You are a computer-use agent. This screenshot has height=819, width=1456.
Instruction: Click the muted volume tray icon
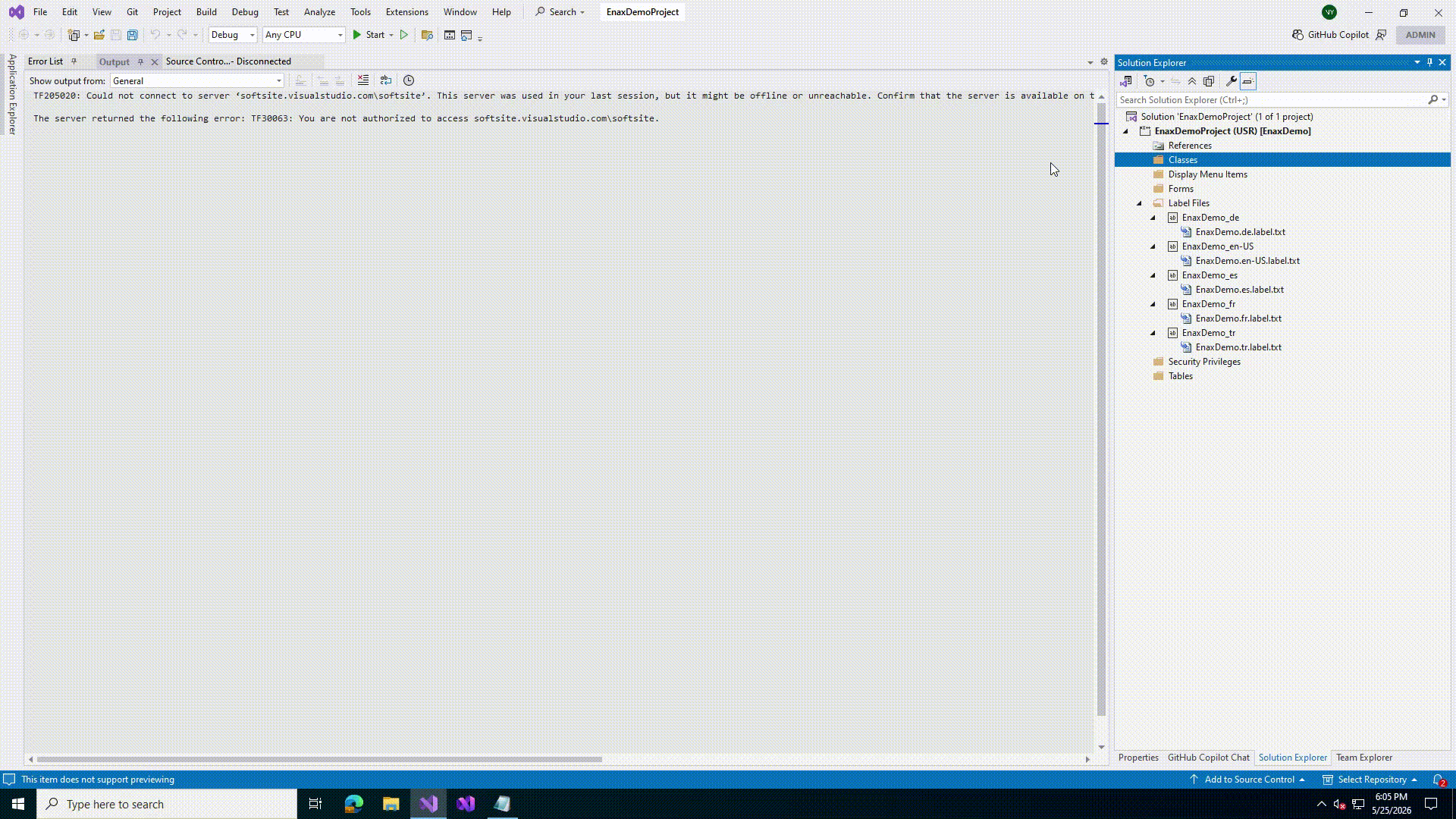pyautogui.click(x=1339, y=805)
